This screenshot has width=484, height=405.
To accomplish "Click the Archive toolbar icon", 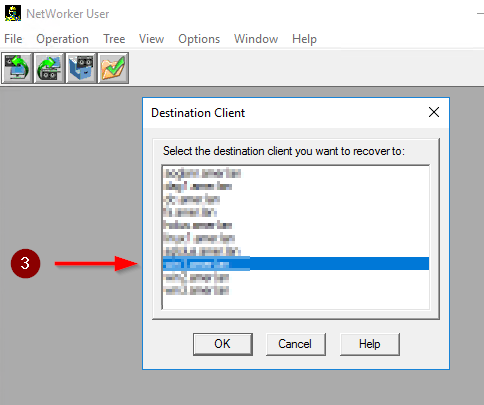I will 81,68.
